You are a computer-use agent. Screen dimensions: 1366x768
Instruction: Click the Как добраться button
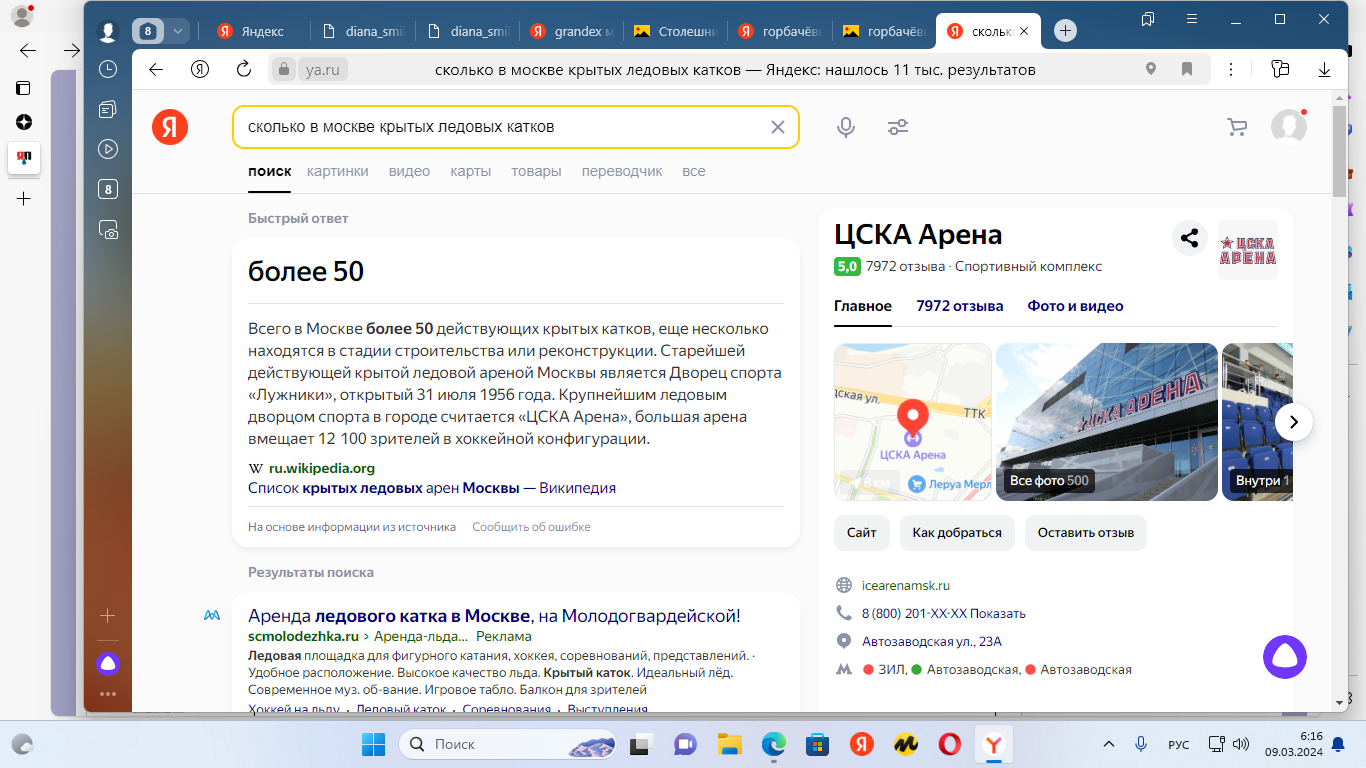[x=957, y=533]
